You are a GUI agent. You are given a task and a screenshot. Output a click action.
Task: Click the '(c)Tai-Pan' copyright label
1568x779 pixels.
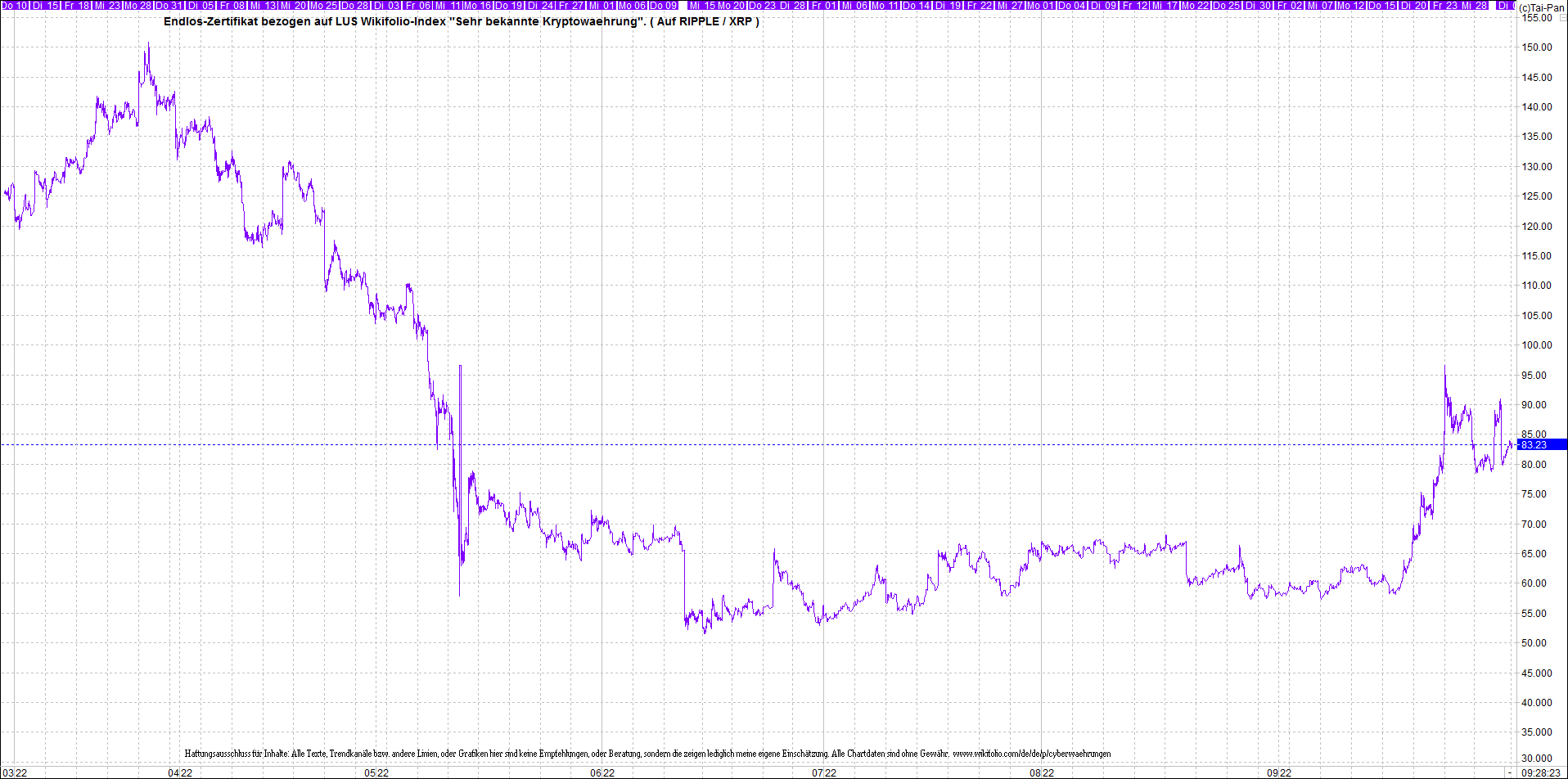click(1542, 7)
